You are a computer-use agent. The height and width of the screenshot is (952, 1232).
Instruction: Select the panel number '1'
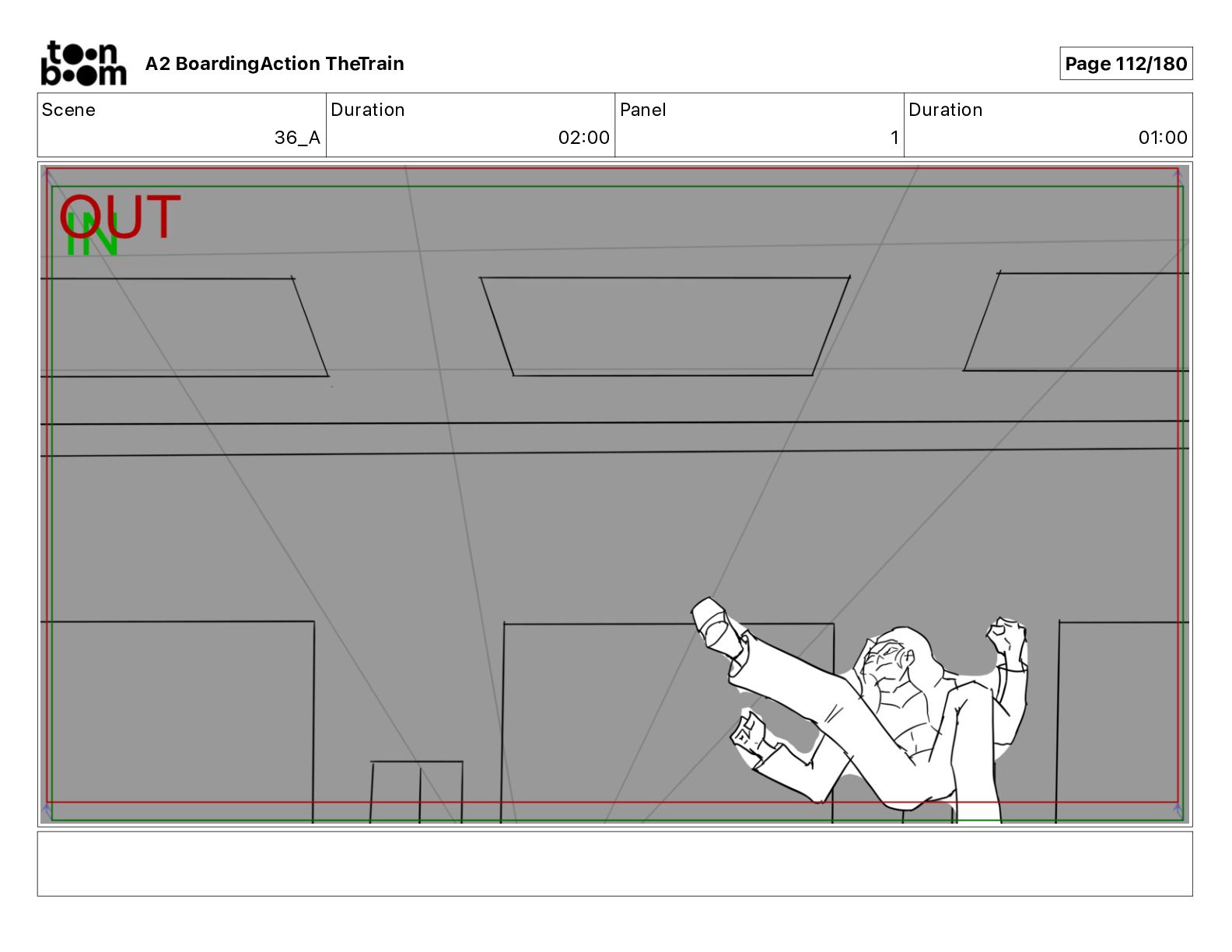click(894, 138)
